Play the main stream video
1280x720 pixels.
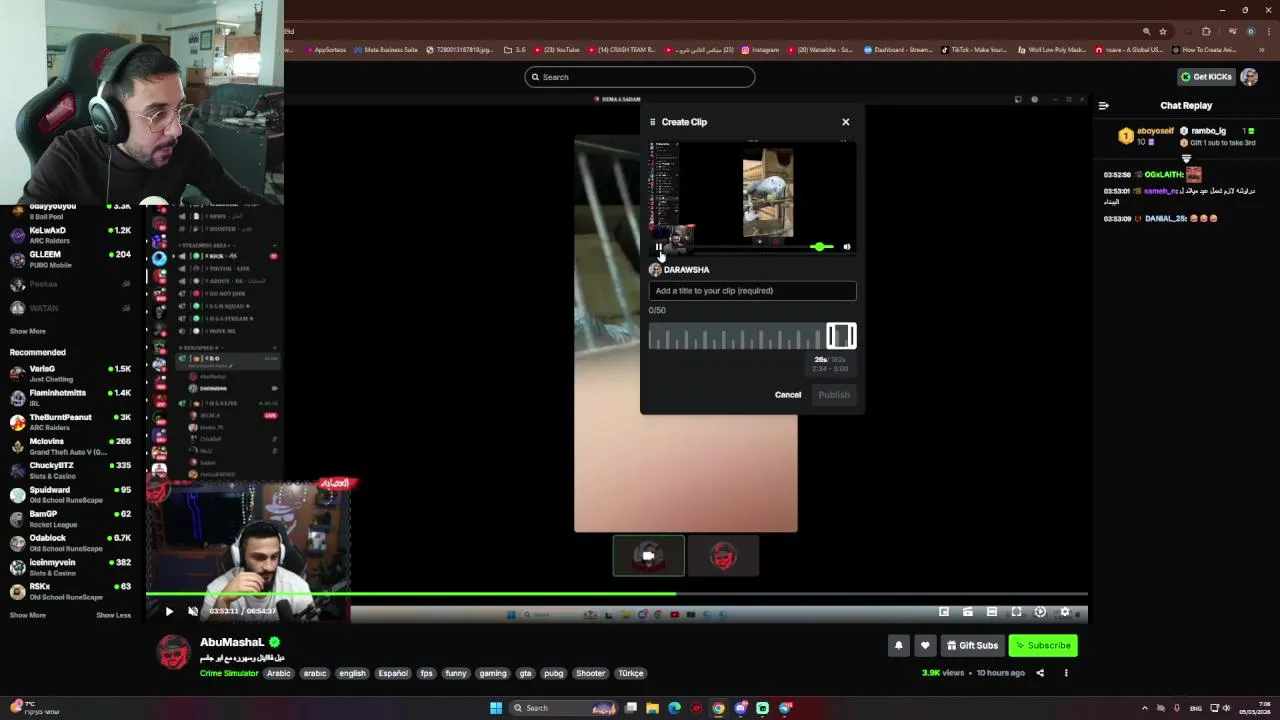[169, 611]
